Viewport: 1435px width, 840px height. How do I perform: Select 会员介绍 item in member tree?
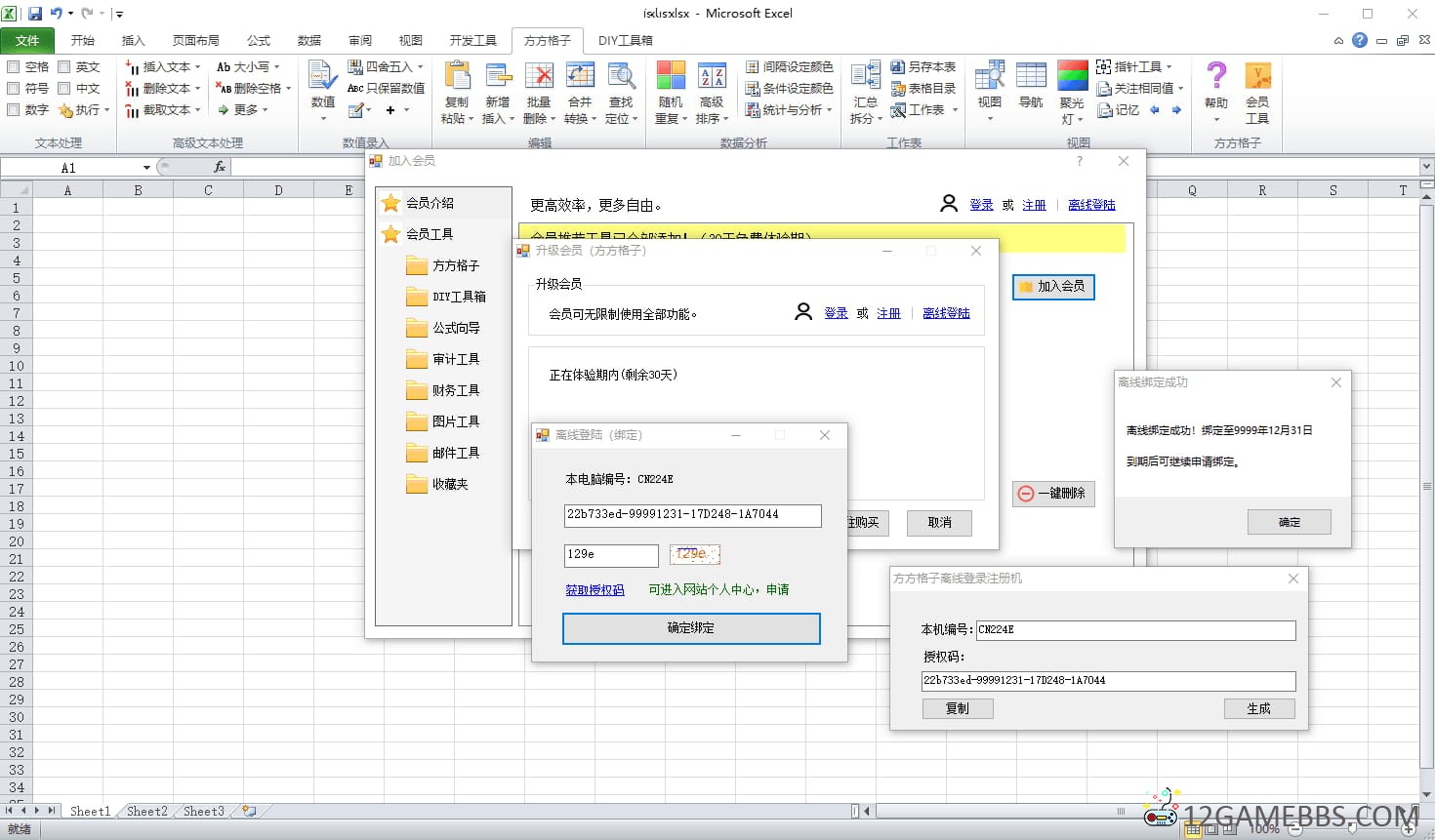coord(419,203)
